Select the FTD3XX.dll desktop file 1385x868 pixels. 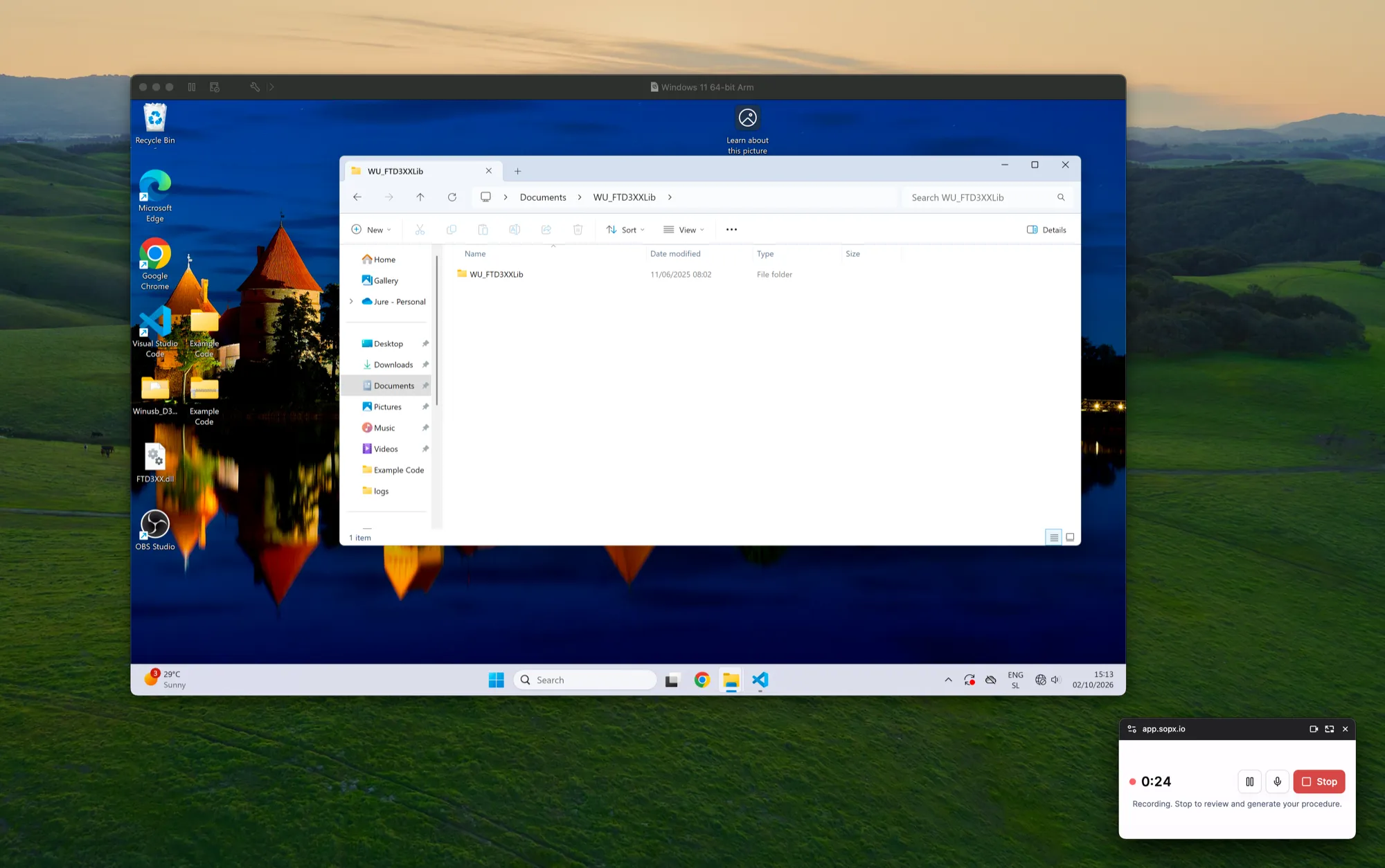click(155, 462)
